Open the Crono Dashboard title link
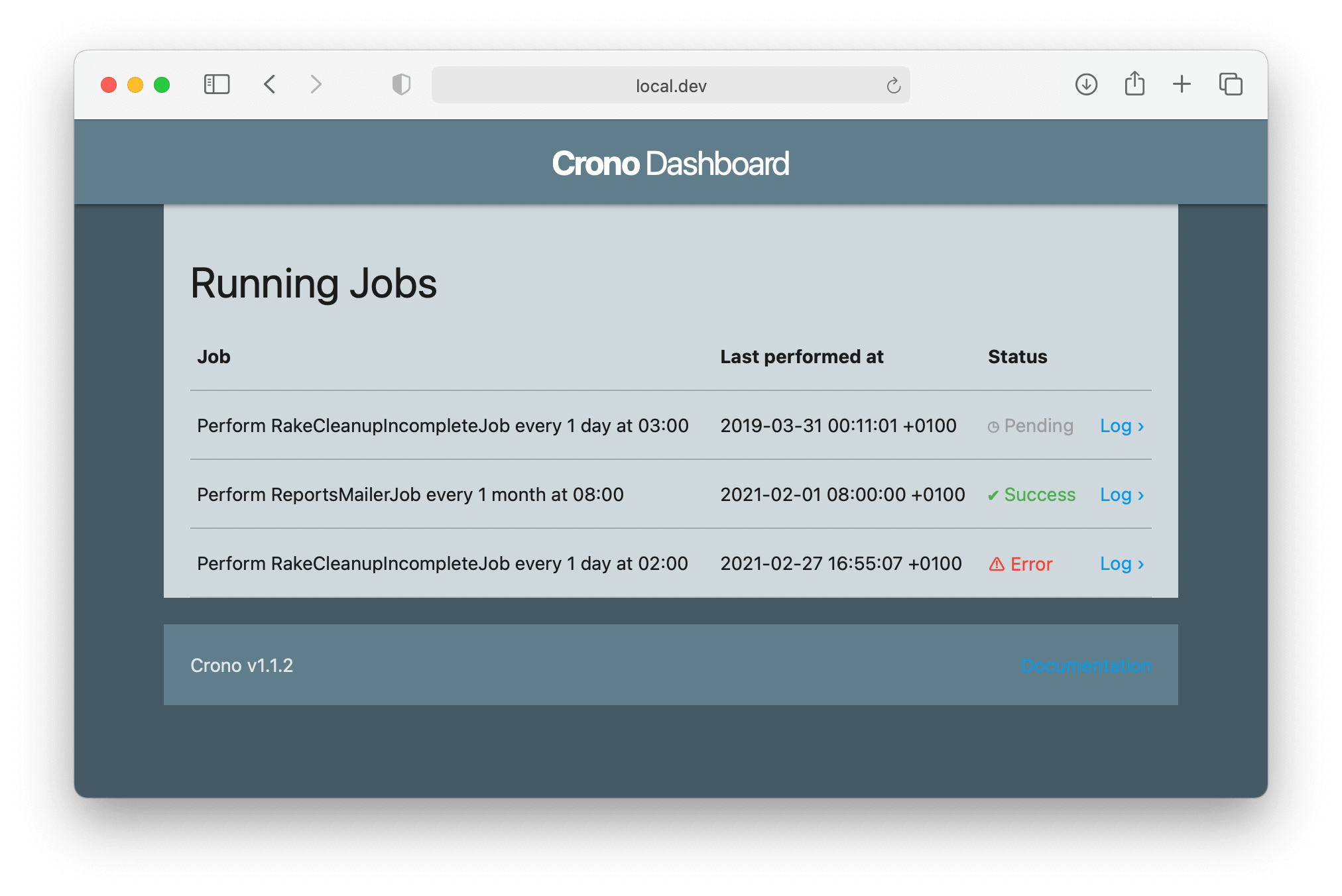Image resolution: width=1342 pixels, height=896 pixels. (x=670, y=164)
